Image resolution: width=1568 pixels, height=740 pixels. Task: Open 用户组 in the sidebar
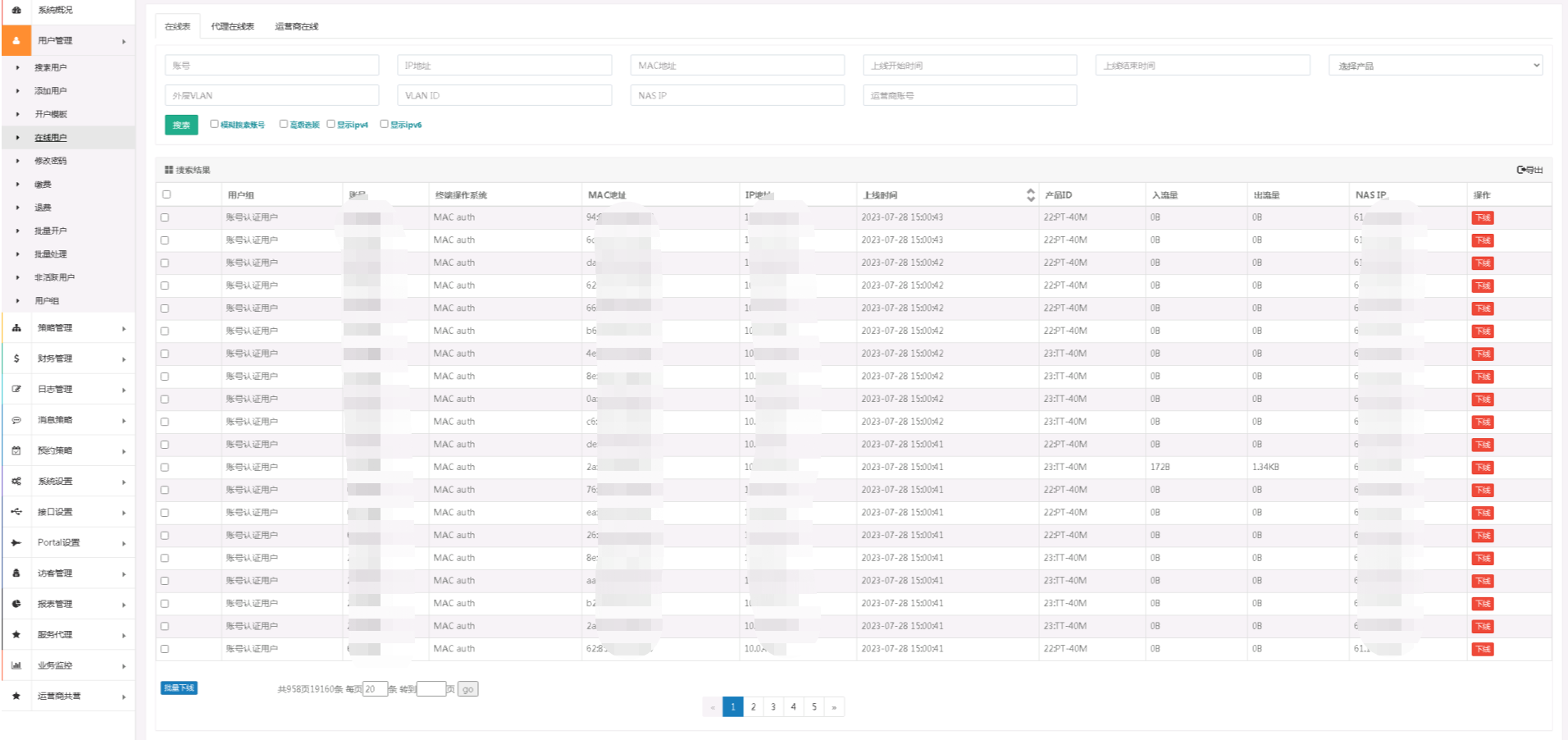48,301
